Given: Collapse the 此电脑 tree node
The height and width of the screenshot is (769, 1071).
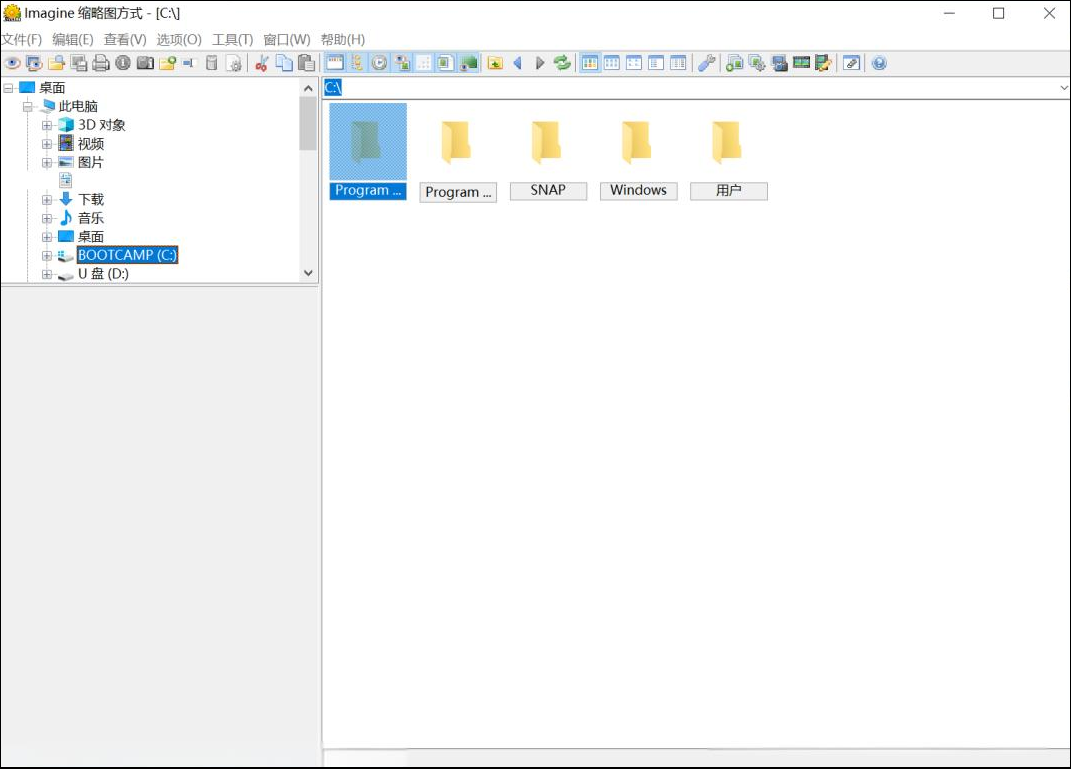Looking at the screenshot, I should [28, 107].
